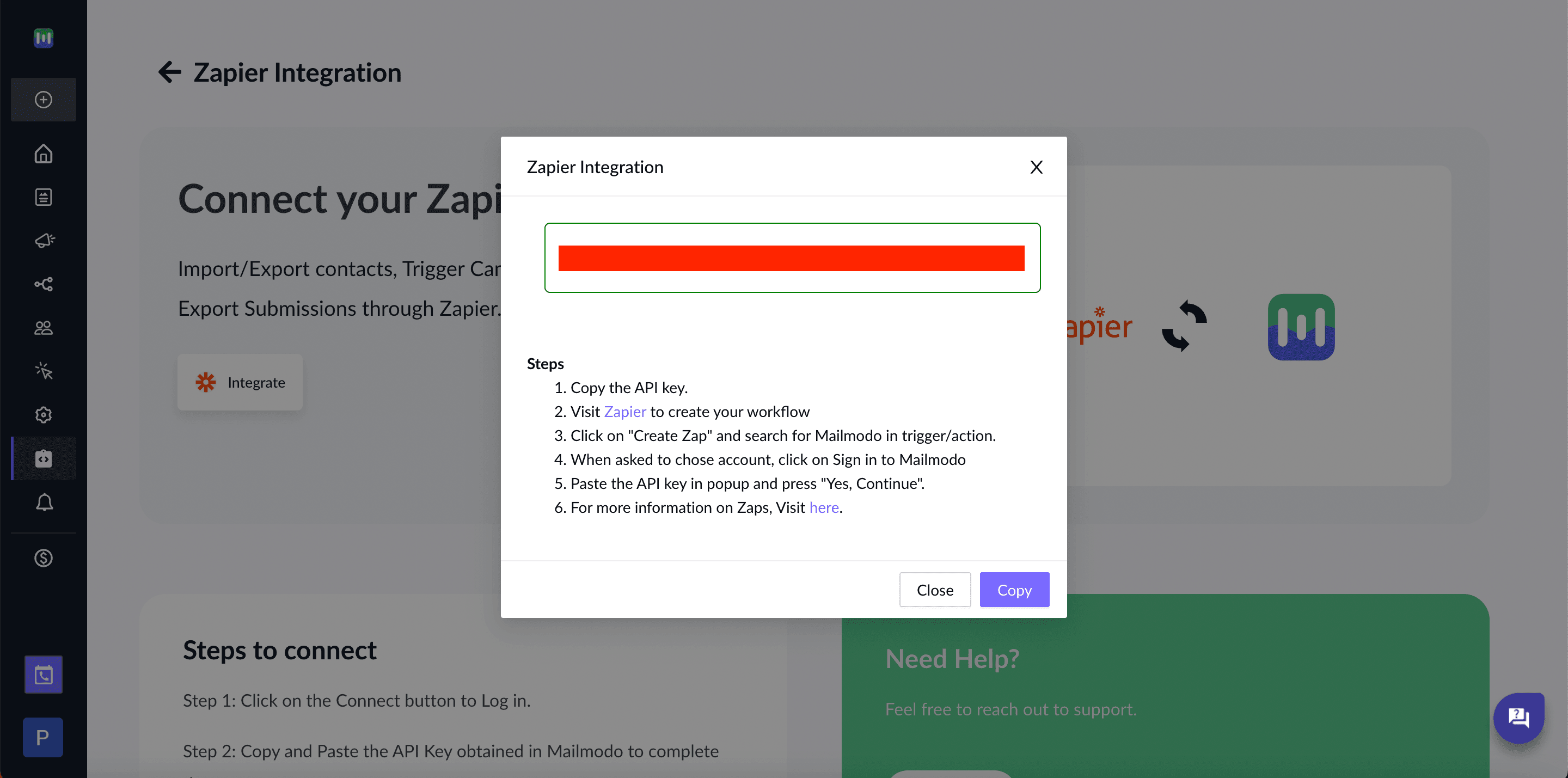
Task: Open notifications bell in sidebar
Action: coord(43,502)
